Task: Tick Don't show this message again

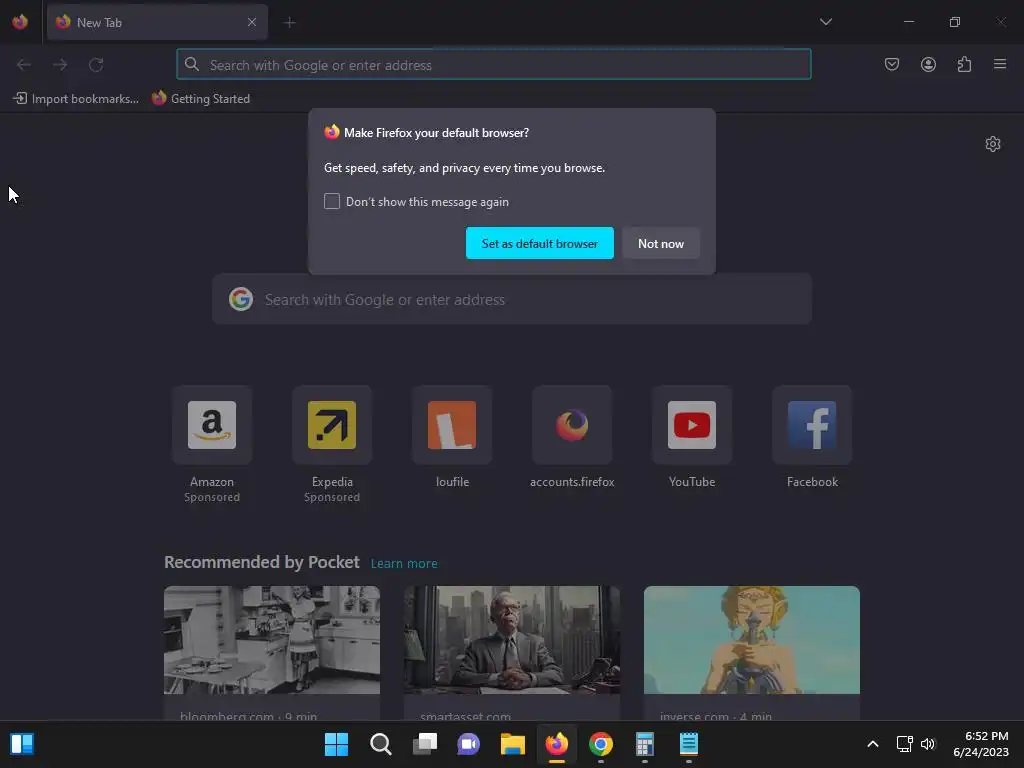Action: tap(332, 201)
